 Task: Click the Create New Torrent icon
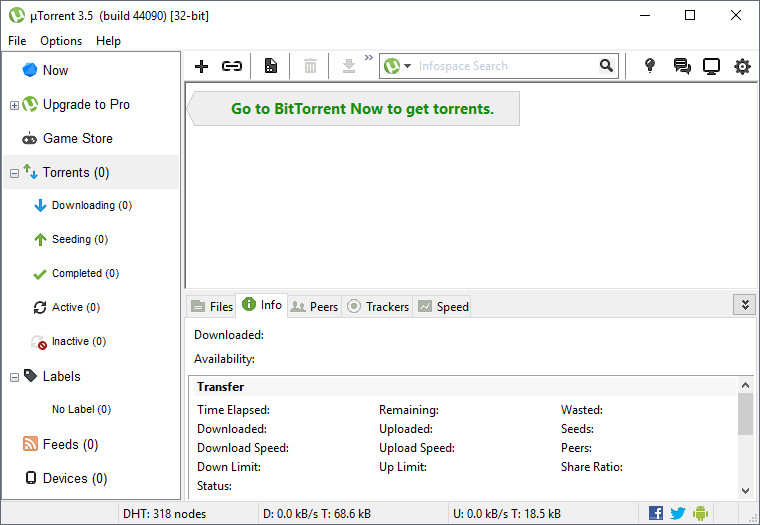270,66
